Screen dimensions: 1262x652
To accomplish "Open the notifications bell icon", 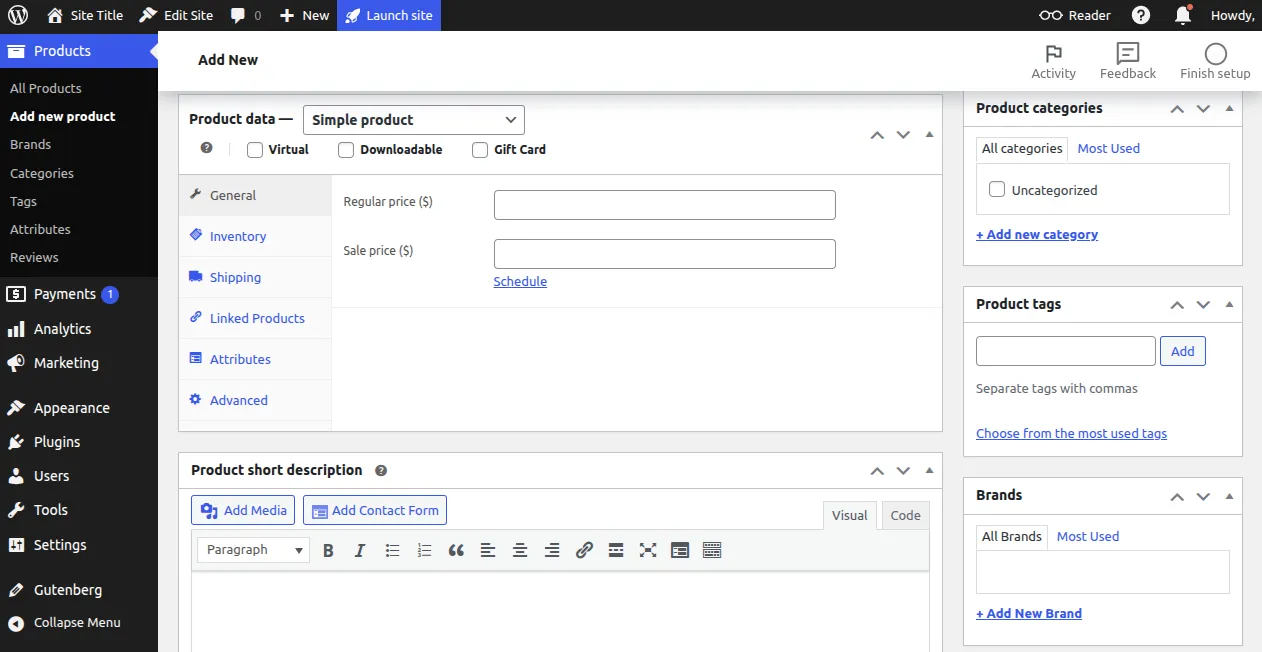I will (x=1183, y=15).
